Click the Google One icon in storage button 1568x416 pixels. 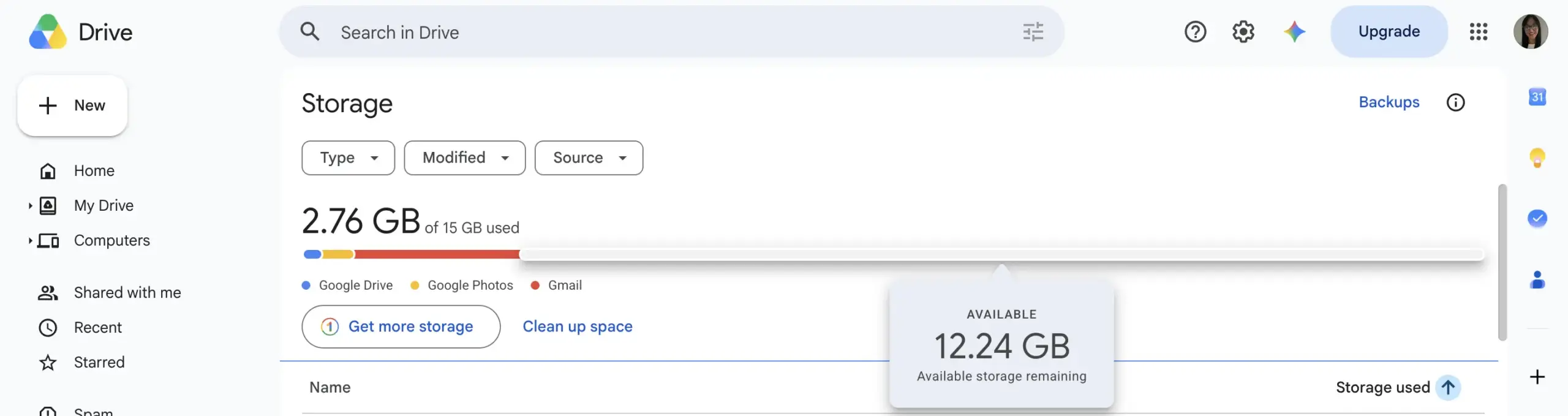pyautogui.click(x=330, y=327)
